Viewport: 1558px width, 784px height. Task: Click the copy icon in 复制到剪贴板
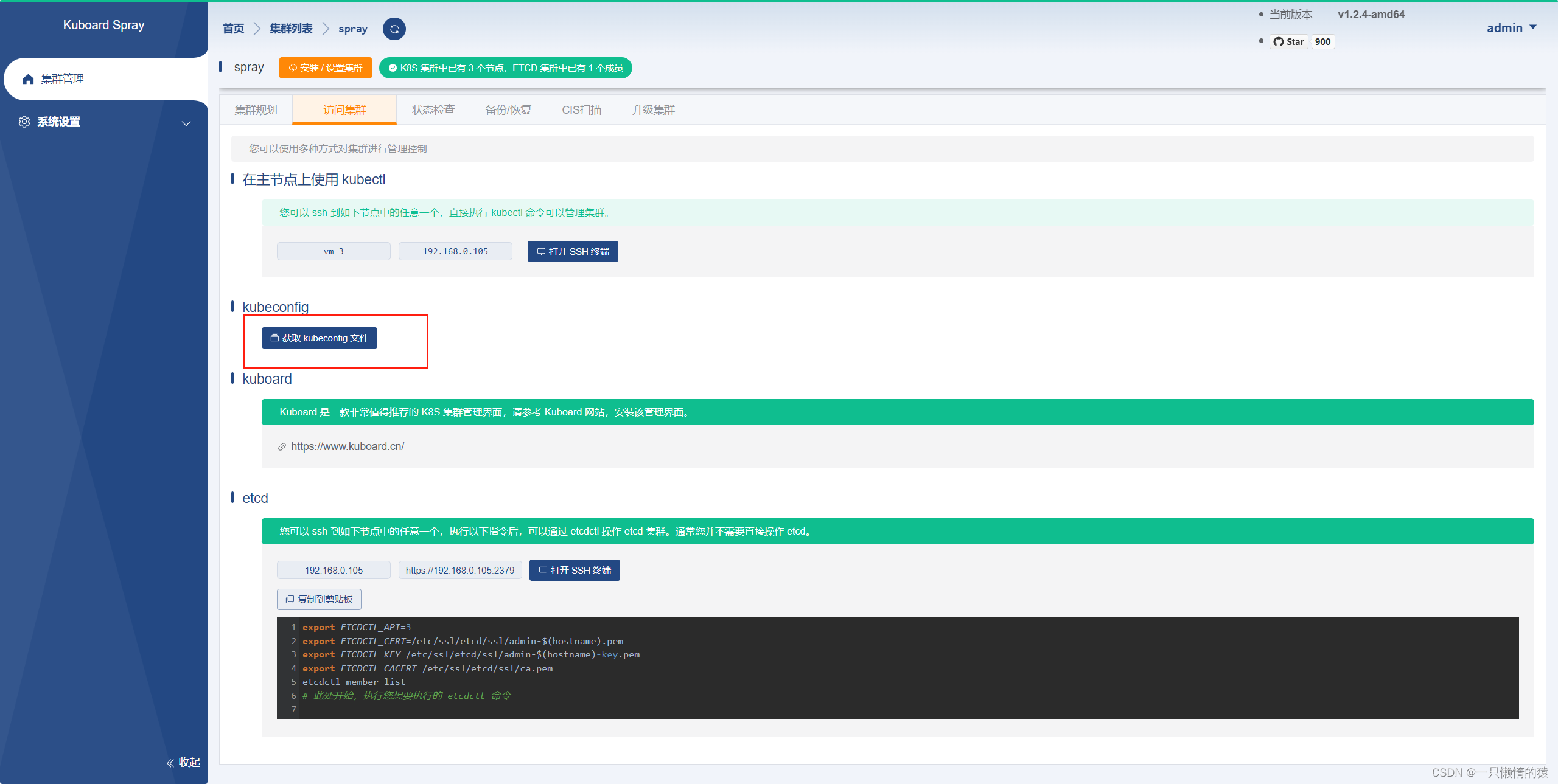pos(290,600)
